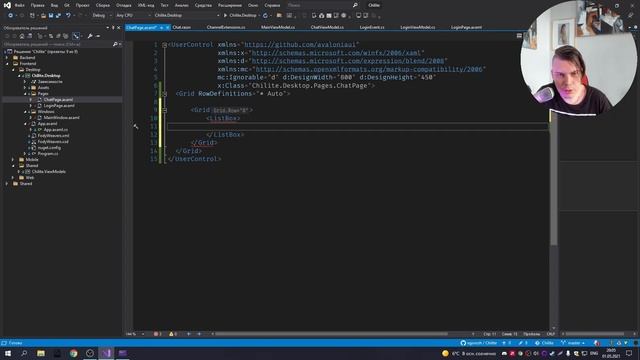
Task: Open the Файл menu
Action: click(20, 5)
